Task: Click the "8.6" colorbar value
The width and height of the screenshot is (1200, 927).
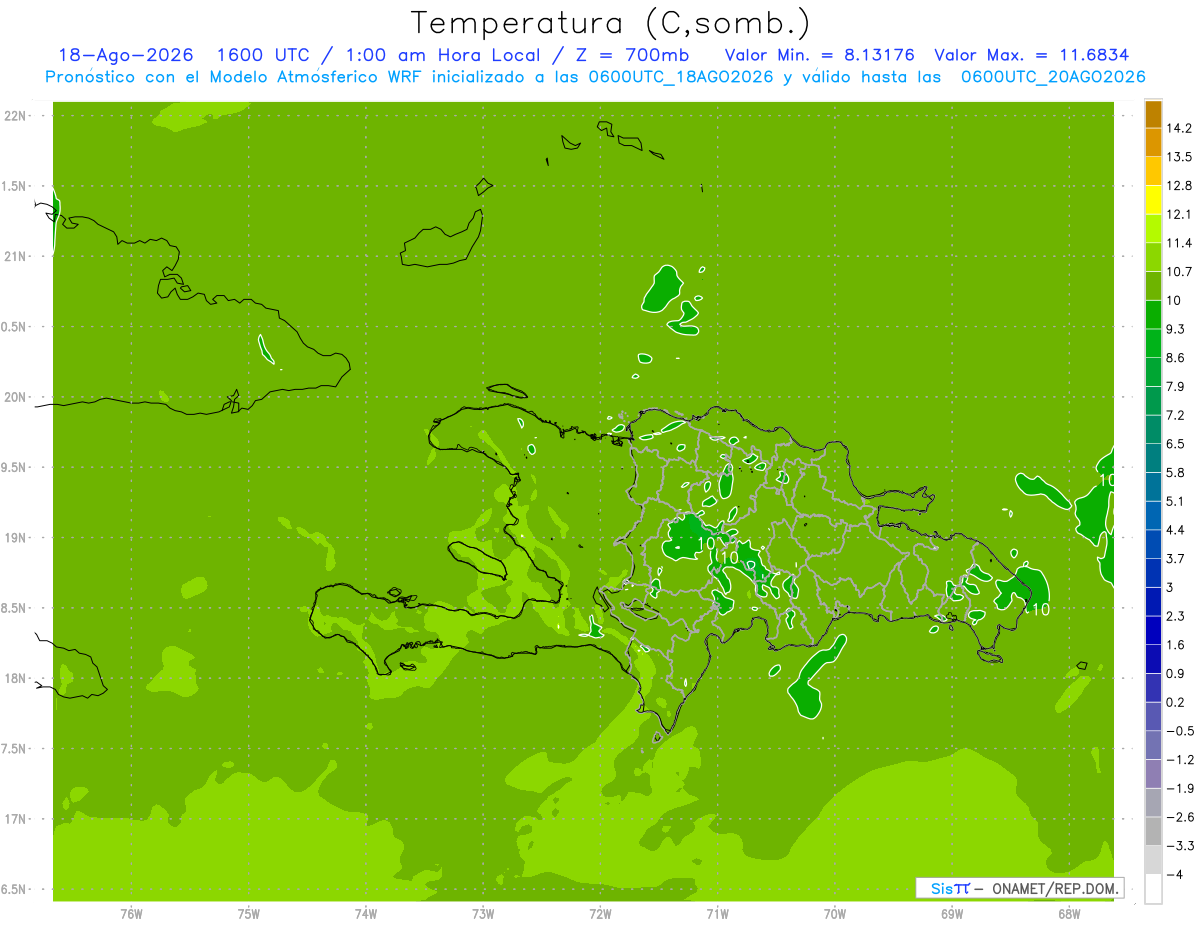Action: pos(1176,357)
